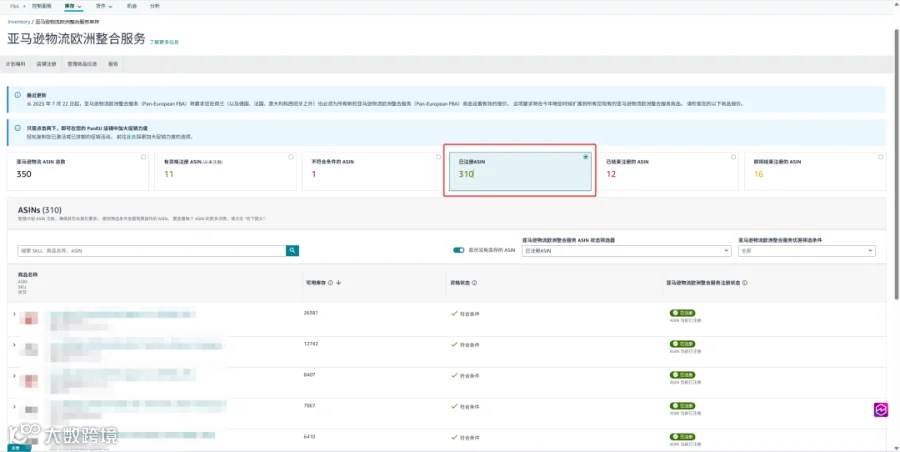Open the 库存 dropdown in top navigation
900x452 pixels.
73,6
